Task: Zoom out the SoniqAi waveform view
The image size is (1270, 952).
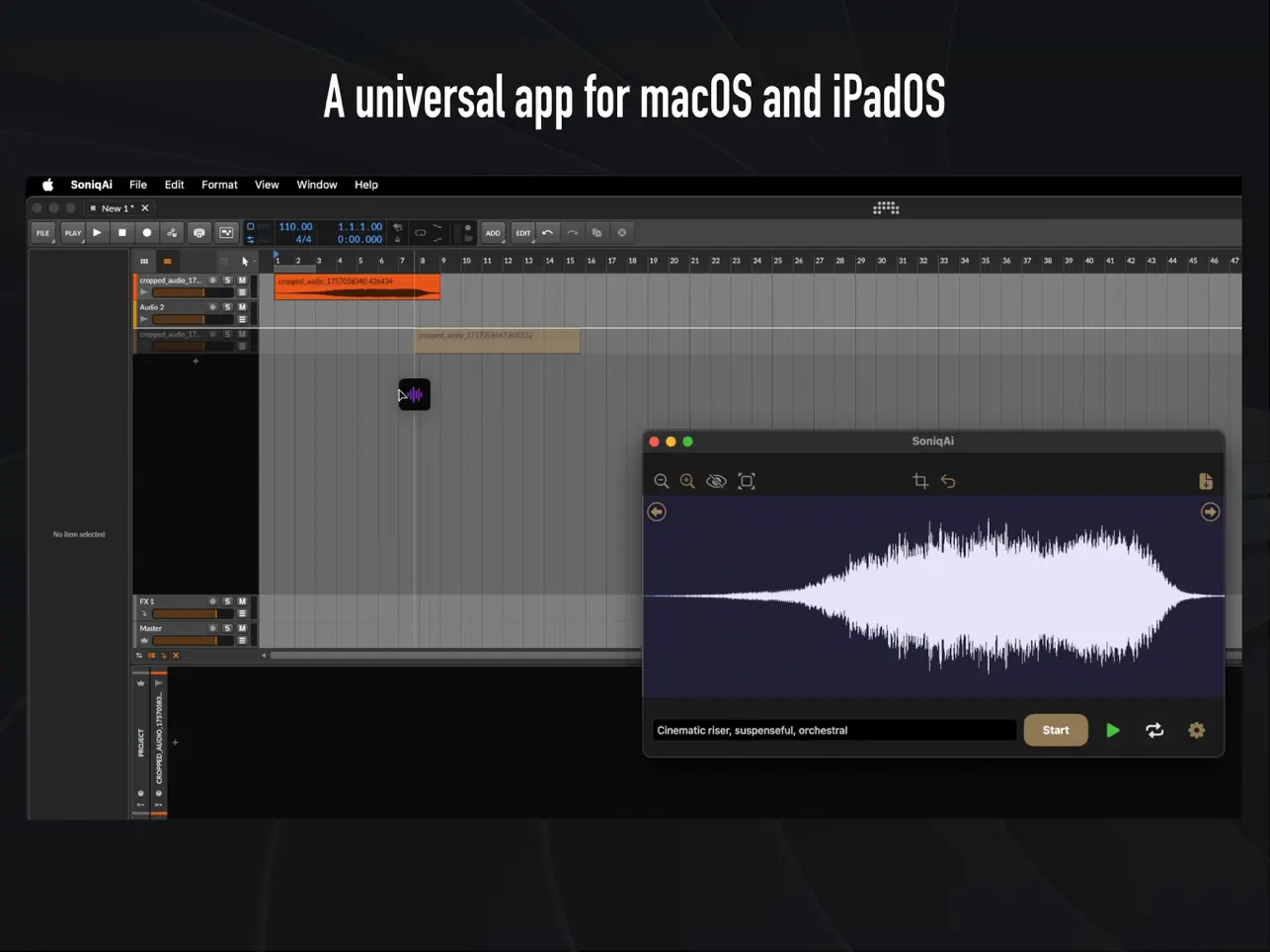Action: (x=662, y=481)
